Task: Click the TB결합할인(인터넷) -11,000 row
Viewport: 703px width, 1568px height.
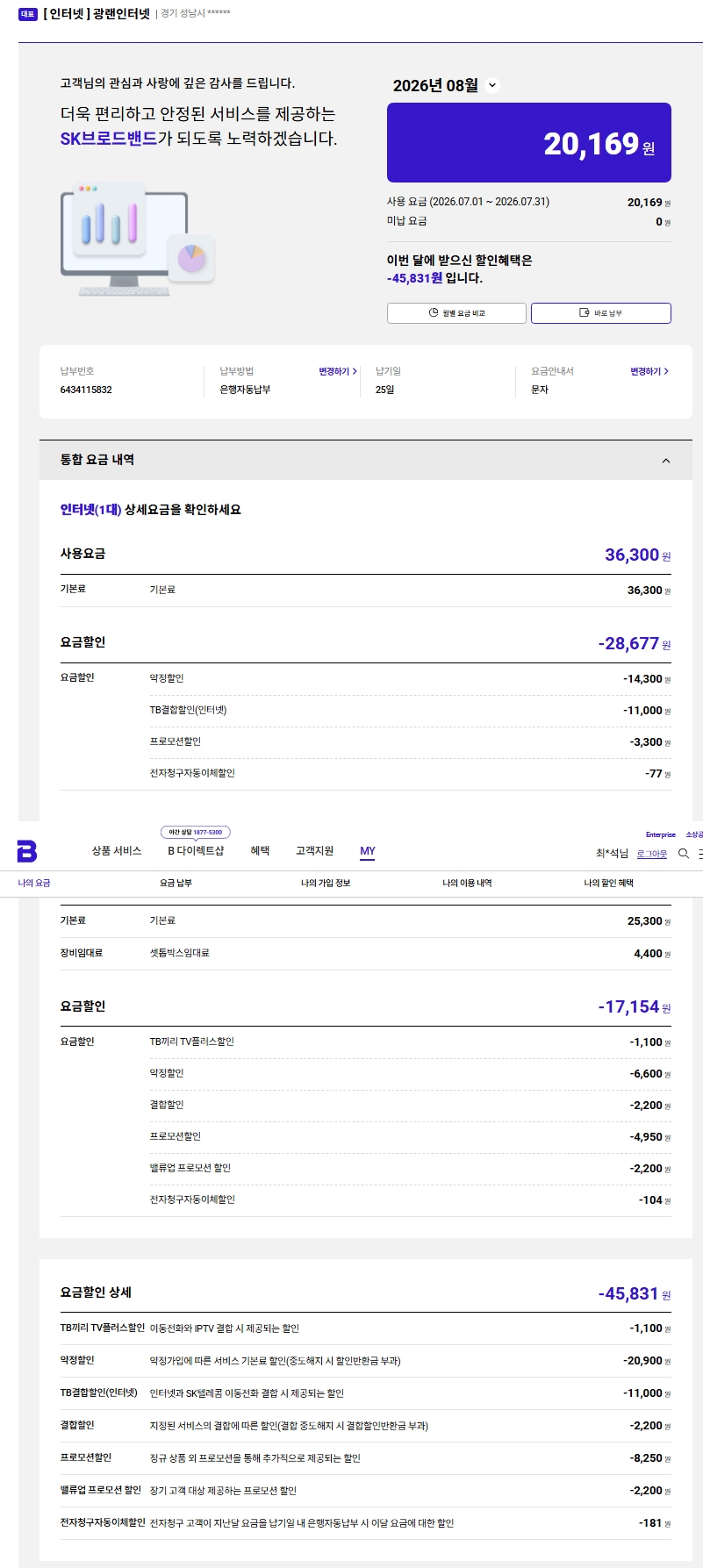Action: pos(411,711)
